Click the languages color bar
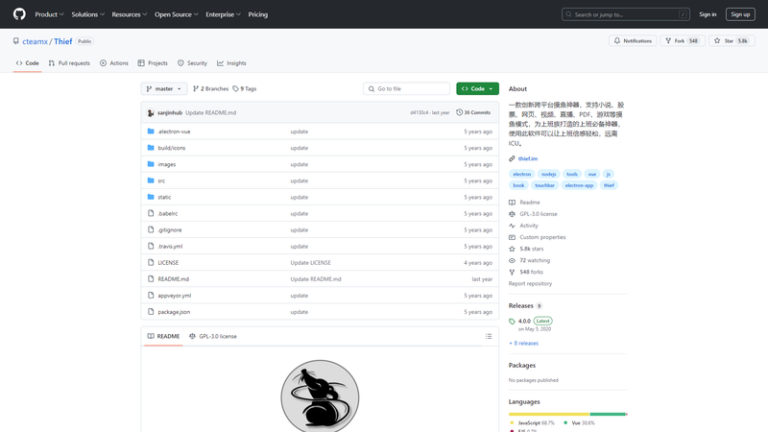Image resolution: width=768 pixels, height=432 pixels. pyautogui.click(x=567, y=413)
